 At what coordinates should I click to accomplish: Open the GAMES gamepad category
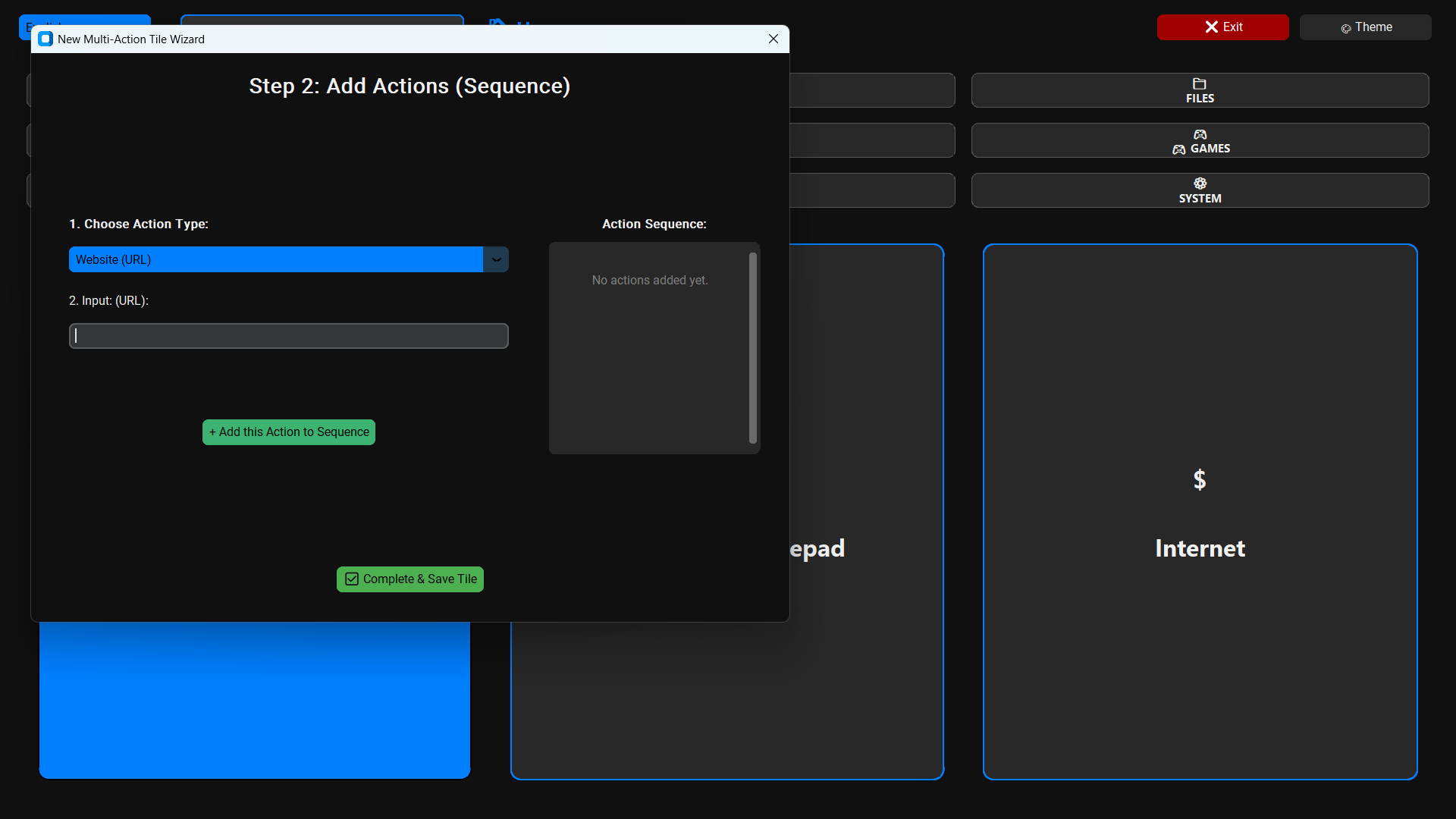click(x=1200, y=140)
